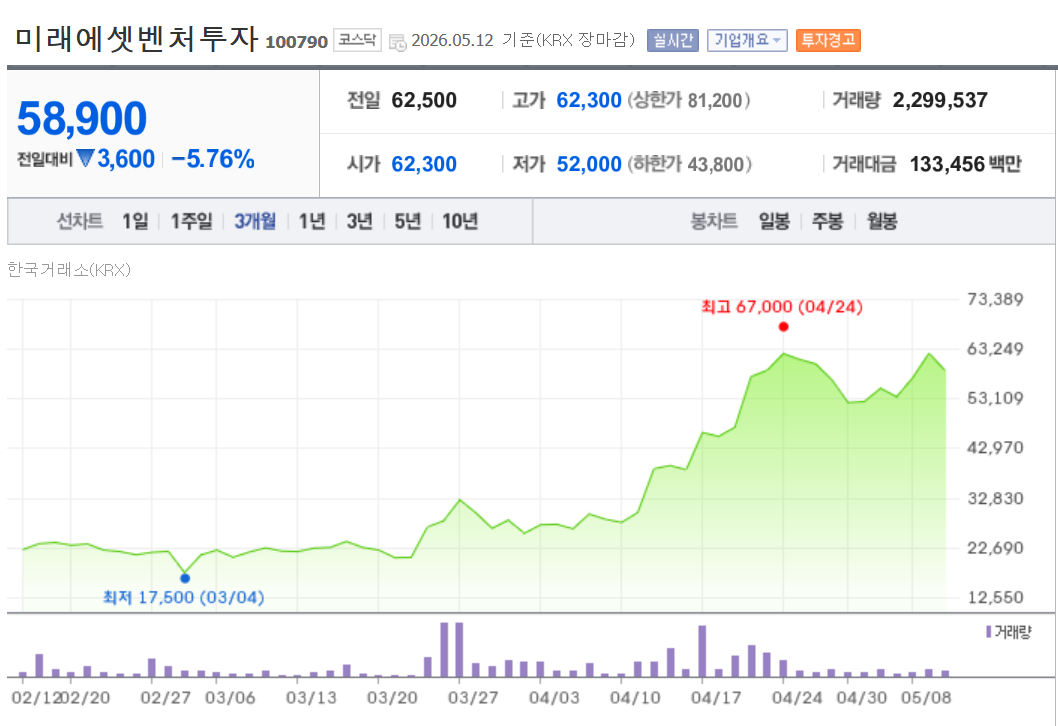The image size is (1058, 726).
Task: Select the 3년 line chart tab
Action: click(360, 221)
